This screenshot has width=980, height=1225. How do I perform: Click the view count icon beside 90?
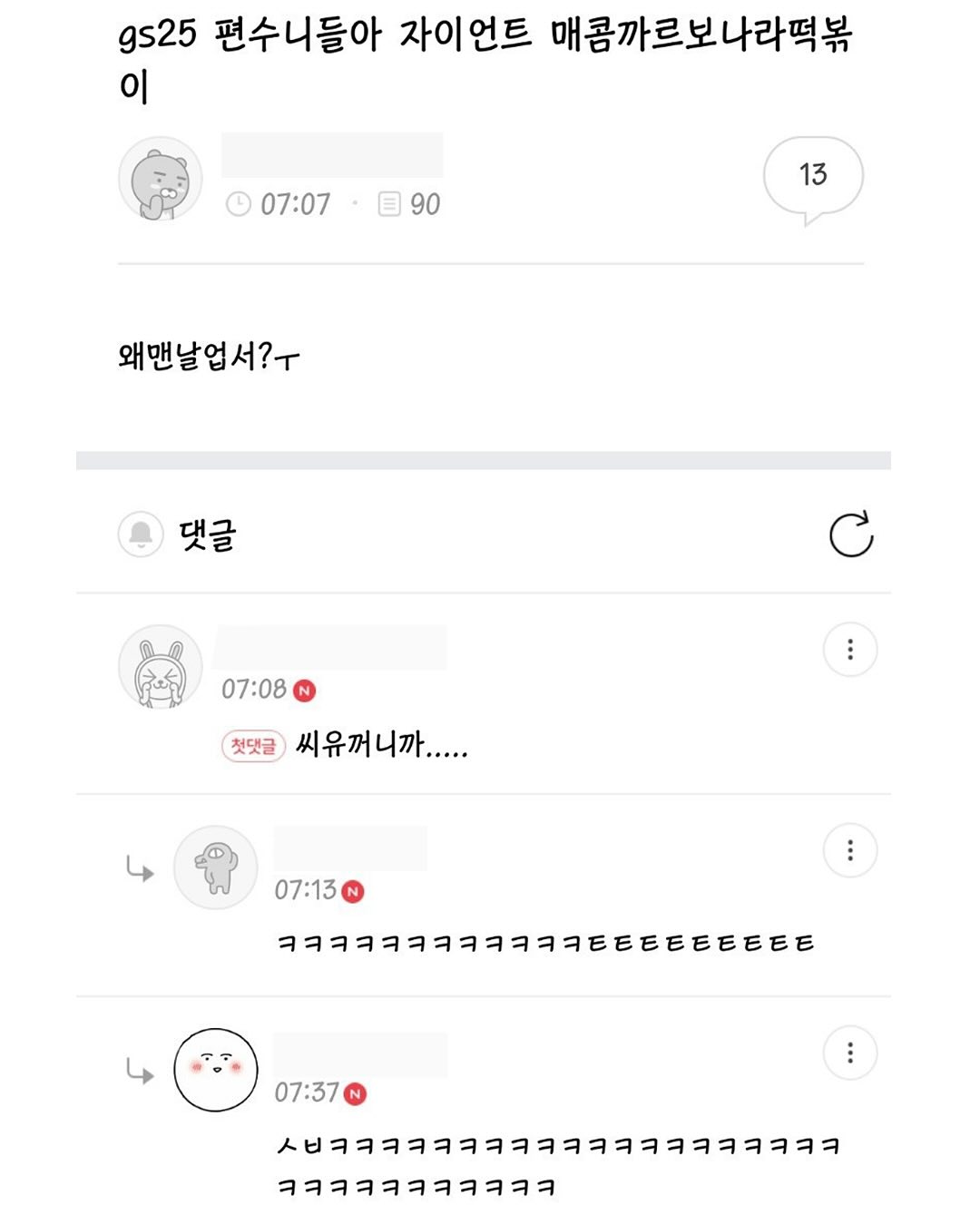tap(388, 204)
